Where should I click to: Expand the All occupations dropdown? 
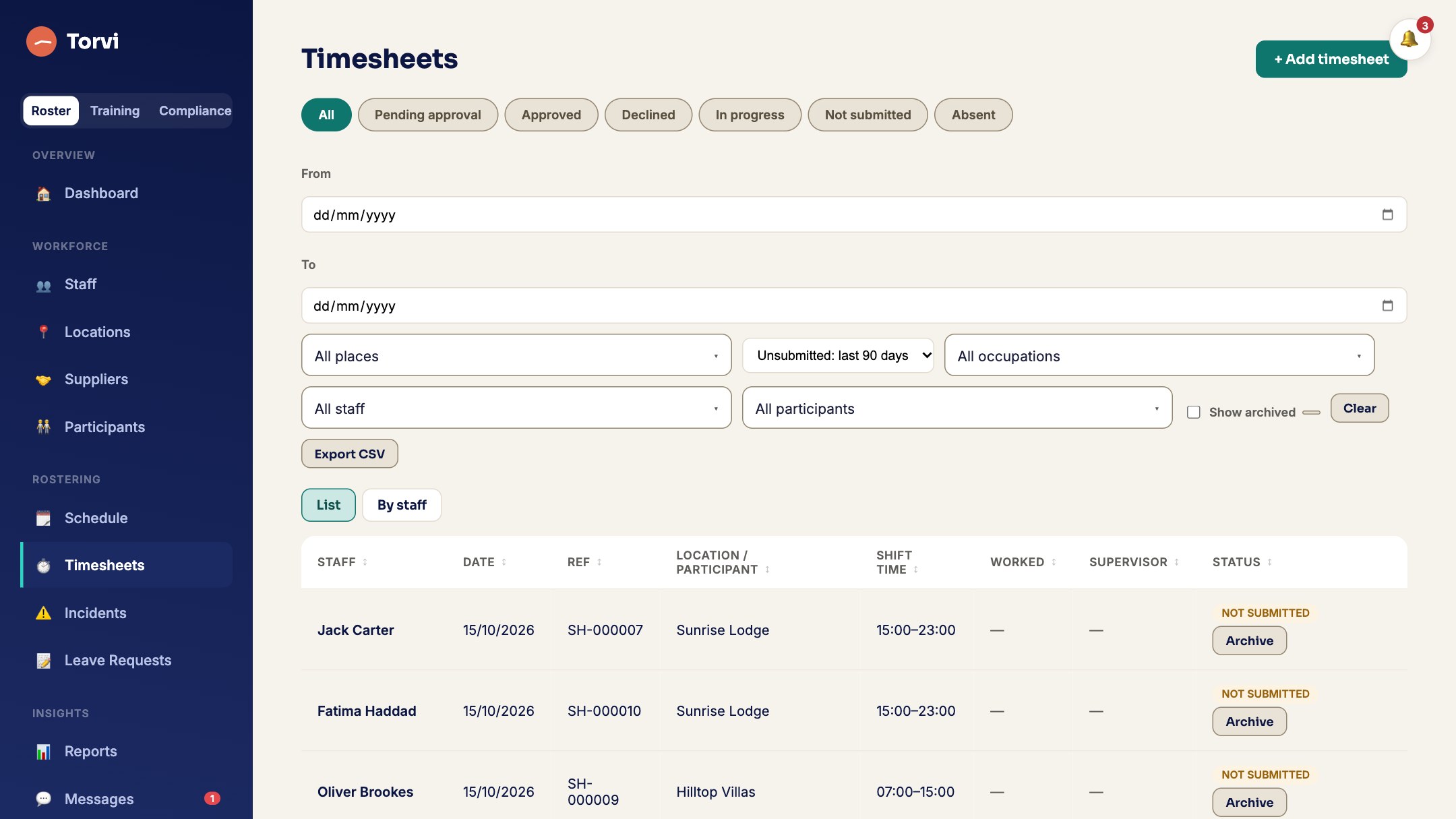click(x=1159, y=355)
